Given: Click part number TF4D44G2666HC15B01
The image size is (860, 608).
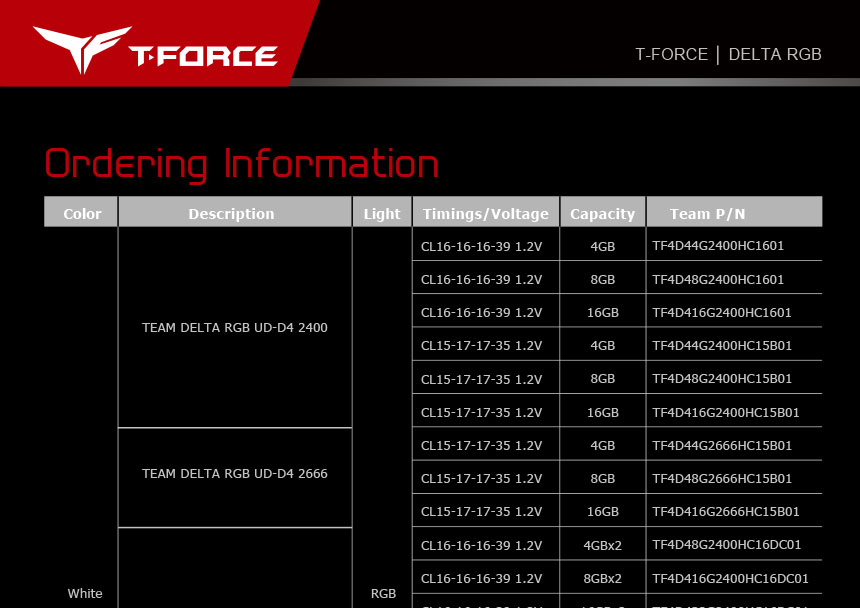Looking at the screenshot, I should tap(722, 445).
